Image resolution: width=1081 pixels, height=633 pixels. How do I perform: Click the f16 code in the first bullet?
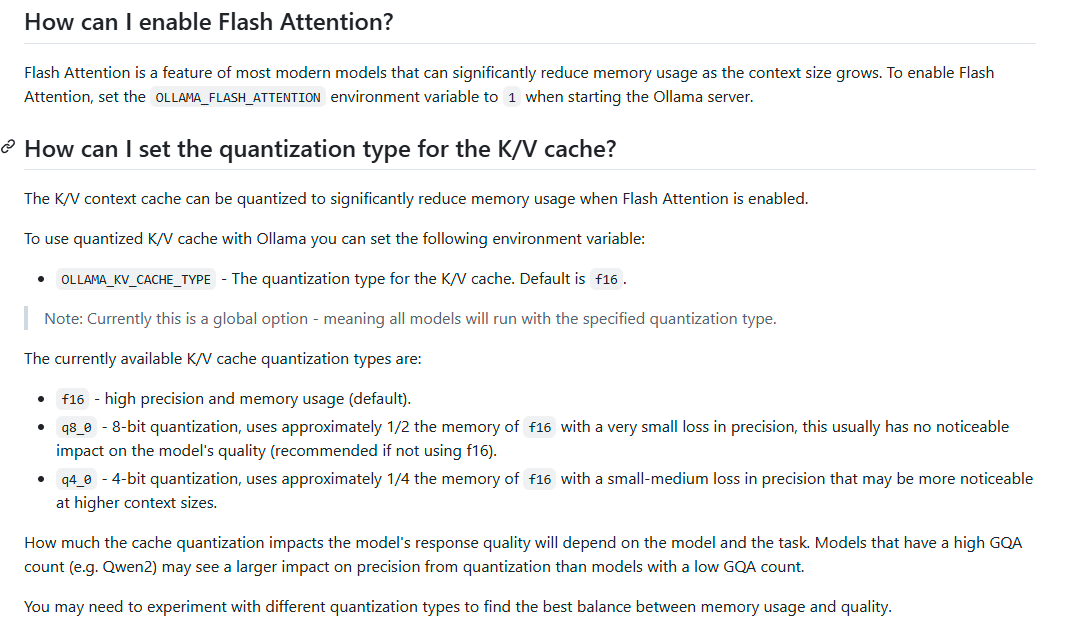72,399
